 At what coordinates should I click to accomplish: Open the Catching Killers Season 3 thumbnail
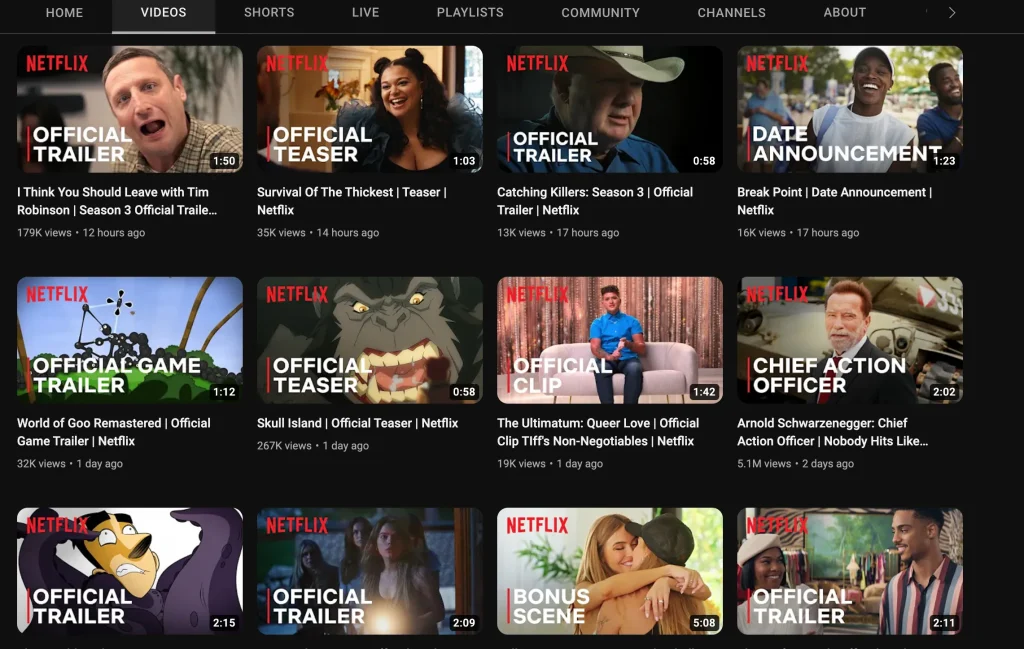pos(610,109)
